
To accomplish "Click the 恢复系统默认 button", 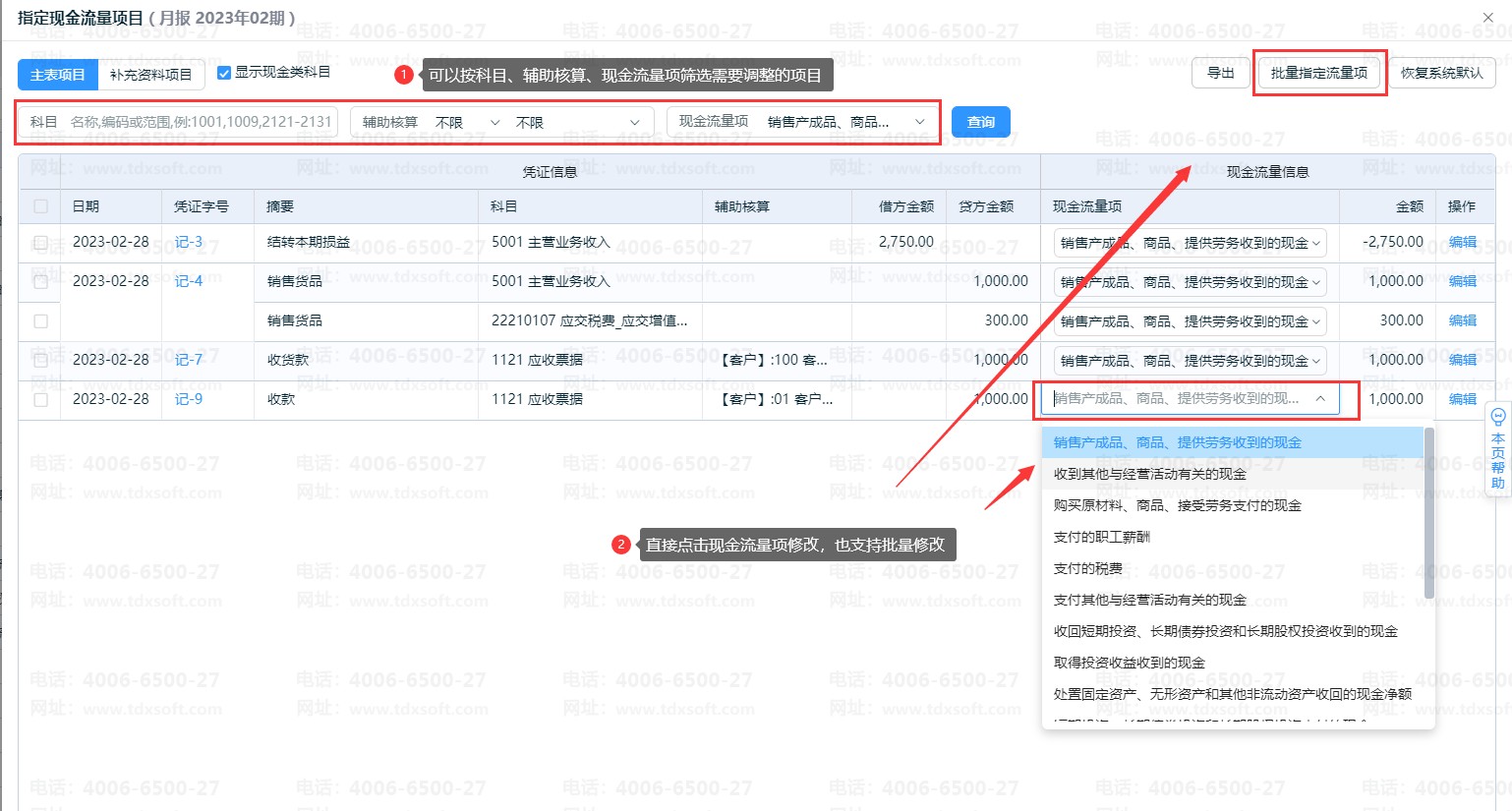I will [1441, 73].
